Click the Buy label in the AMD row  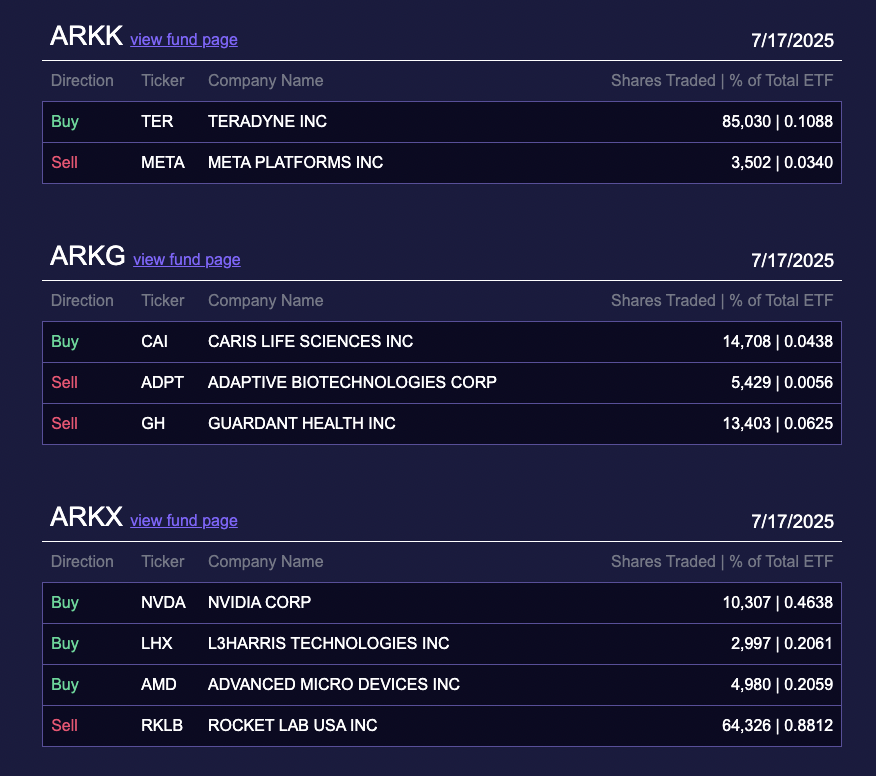point(65,685)
